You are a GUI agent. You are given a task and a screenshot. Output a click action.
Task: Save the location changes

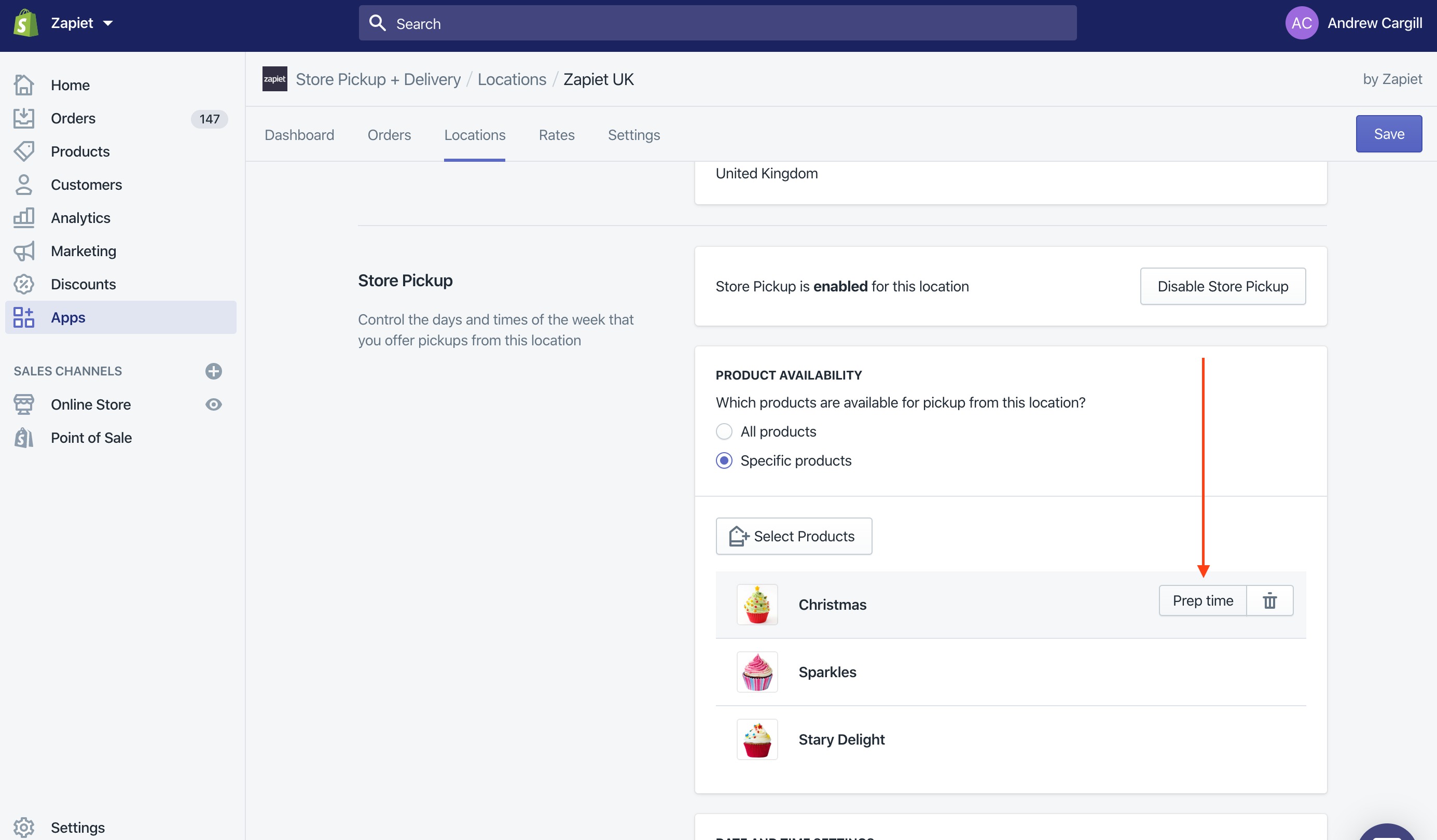tap(1389, 134)
